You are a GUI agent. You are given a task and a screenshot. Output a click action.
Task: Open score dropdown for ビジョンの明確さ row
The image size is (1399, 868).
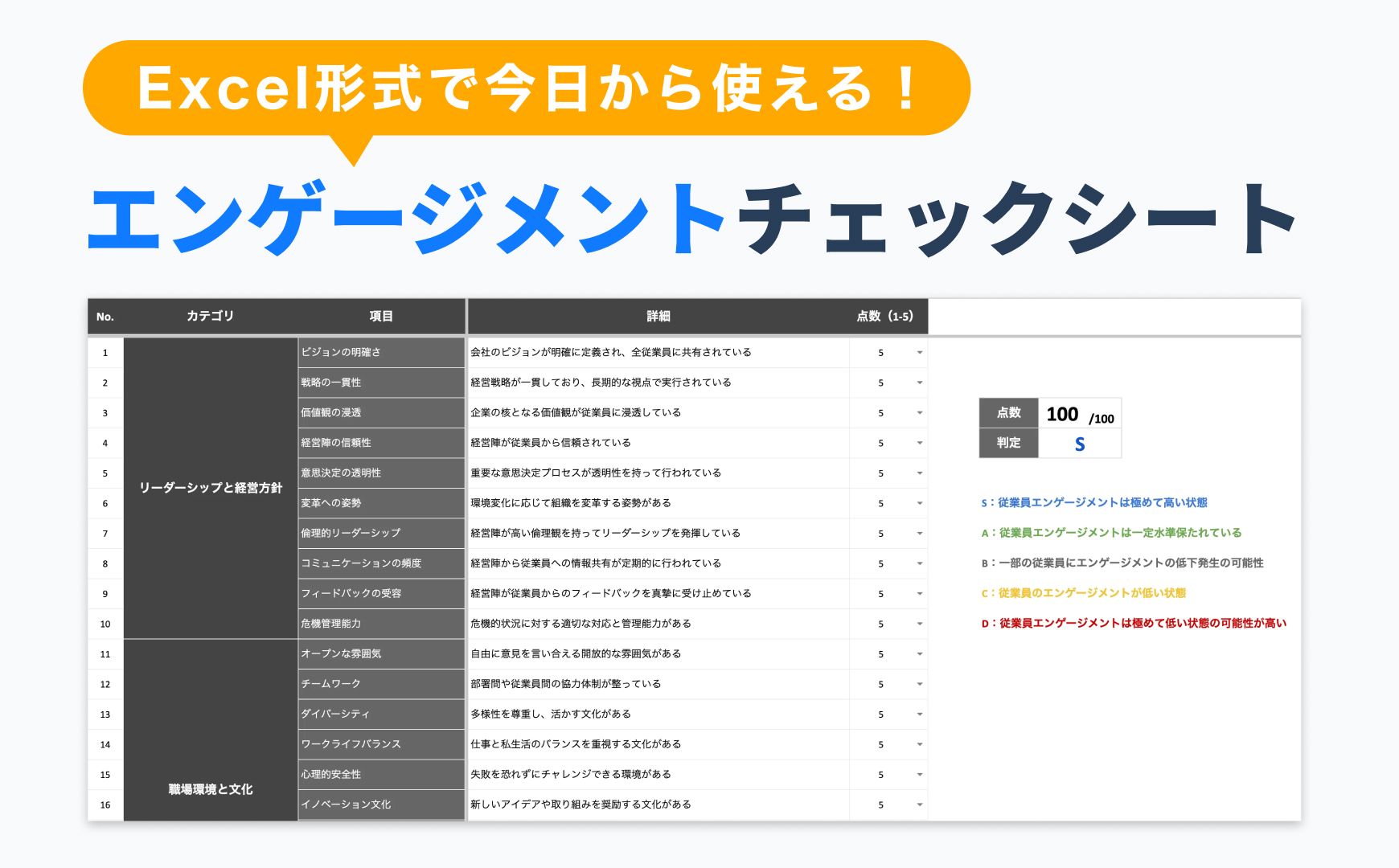[919, 353]
